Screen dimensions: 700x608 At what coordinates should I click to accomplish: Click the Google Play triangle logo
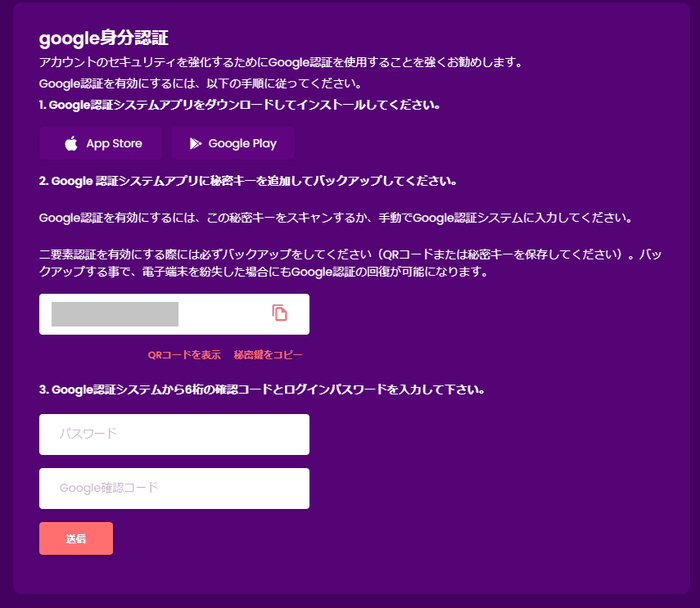pyautogui.click(x=195, y=144)
